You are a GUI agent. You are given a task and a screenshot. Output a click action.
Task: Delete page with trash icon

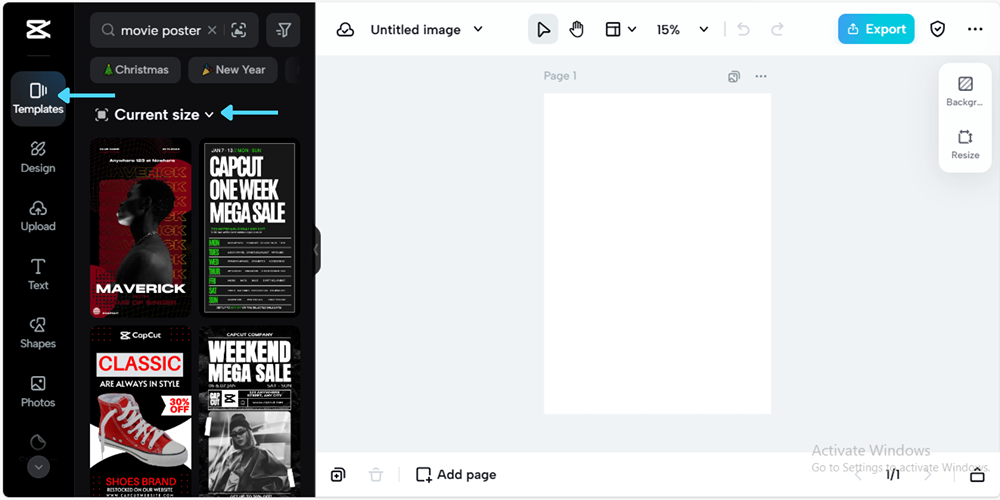(x=376, y=474)
